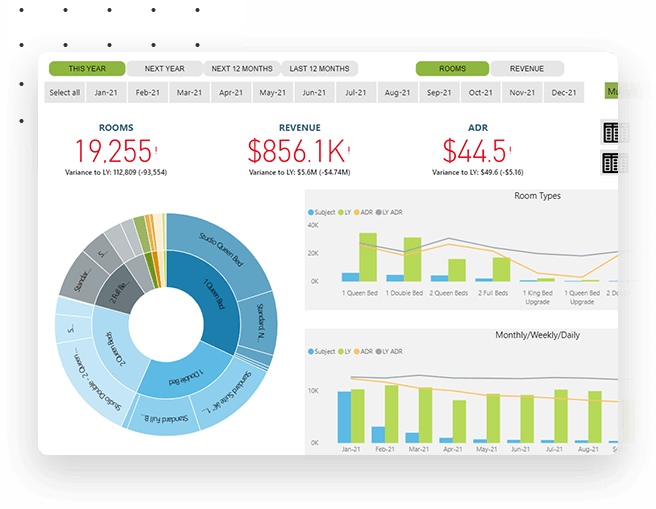Viewport: 656px width, 509px height.
Task: Filter by Nov-21 month
Action: [x=522, y=92]
